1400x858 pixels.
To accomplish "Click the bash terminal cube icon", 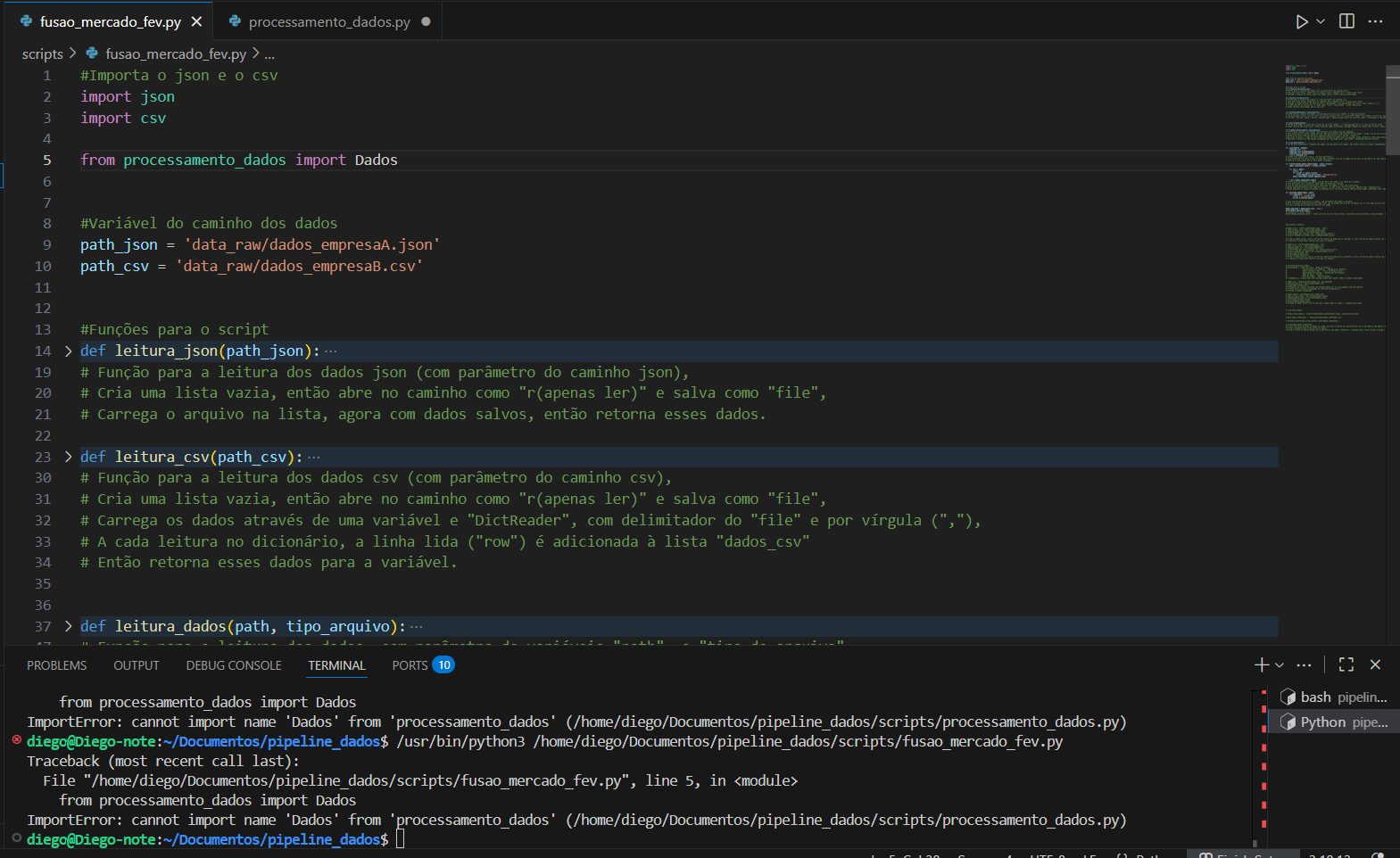I will 1288,697.
